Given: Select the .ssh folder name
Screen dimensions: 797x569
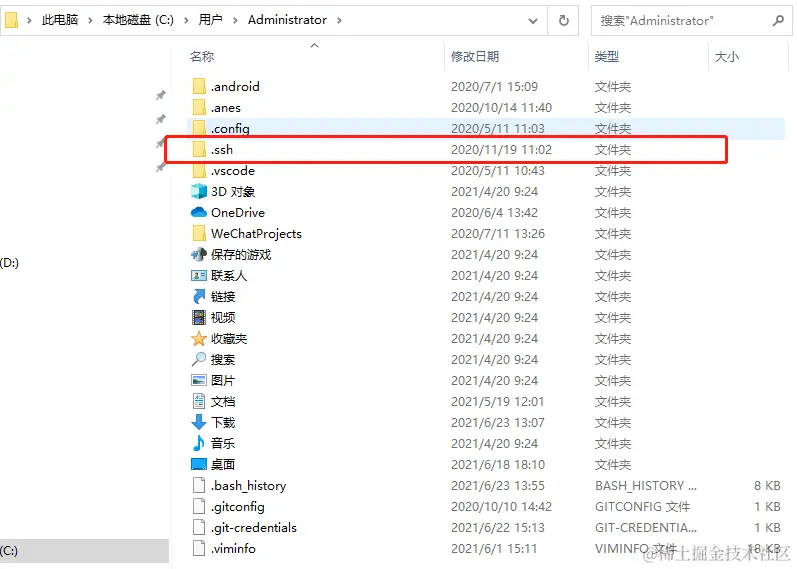Looking at the screenshot, I should (x=222, y=149).
